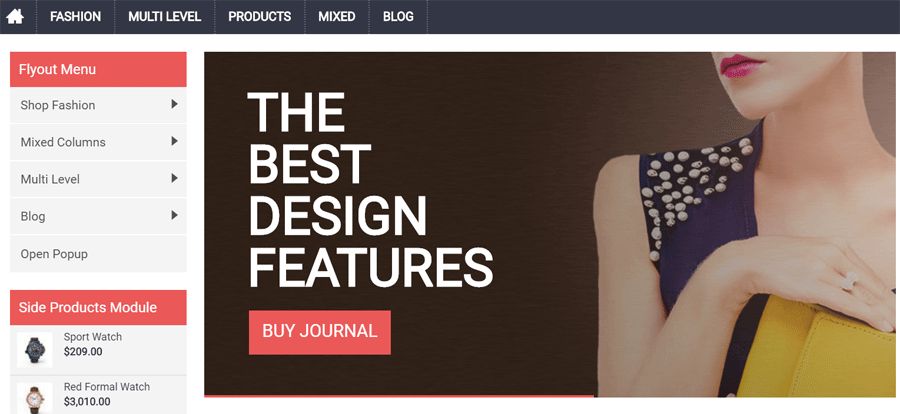Click the Buy Journal button
The height and width of the screenshot is (414, 900).
click(320, 332)
